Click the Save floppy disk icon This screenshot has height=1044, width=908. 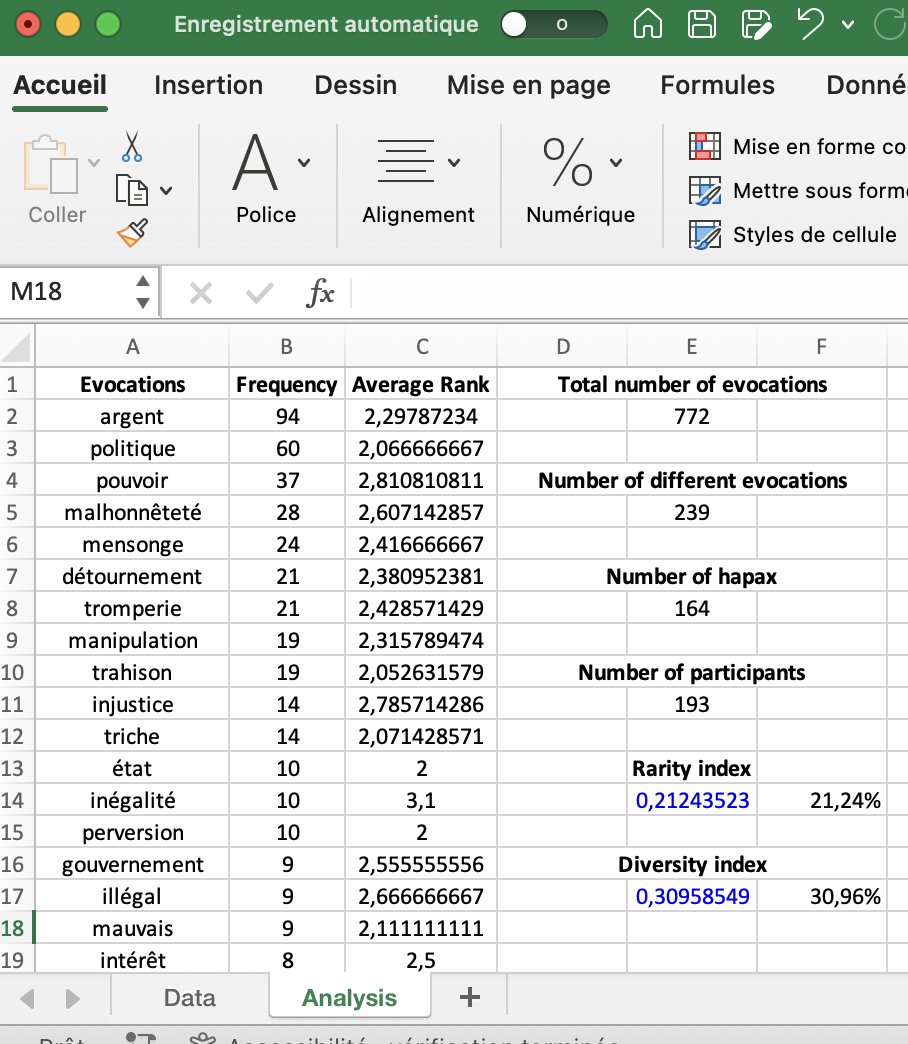point(702,25)
